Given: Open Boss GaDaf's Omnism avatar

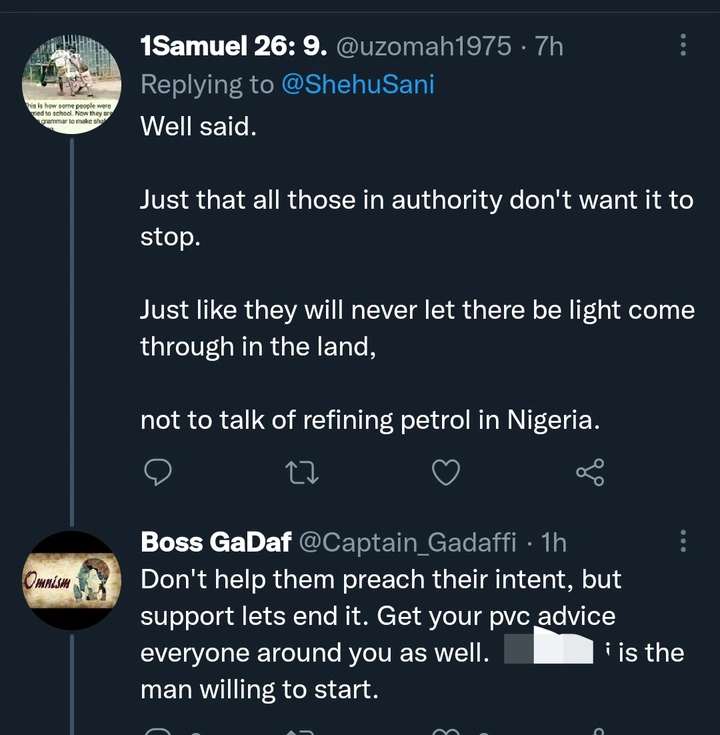Looking at the screenshot, I should click(71, 581).
